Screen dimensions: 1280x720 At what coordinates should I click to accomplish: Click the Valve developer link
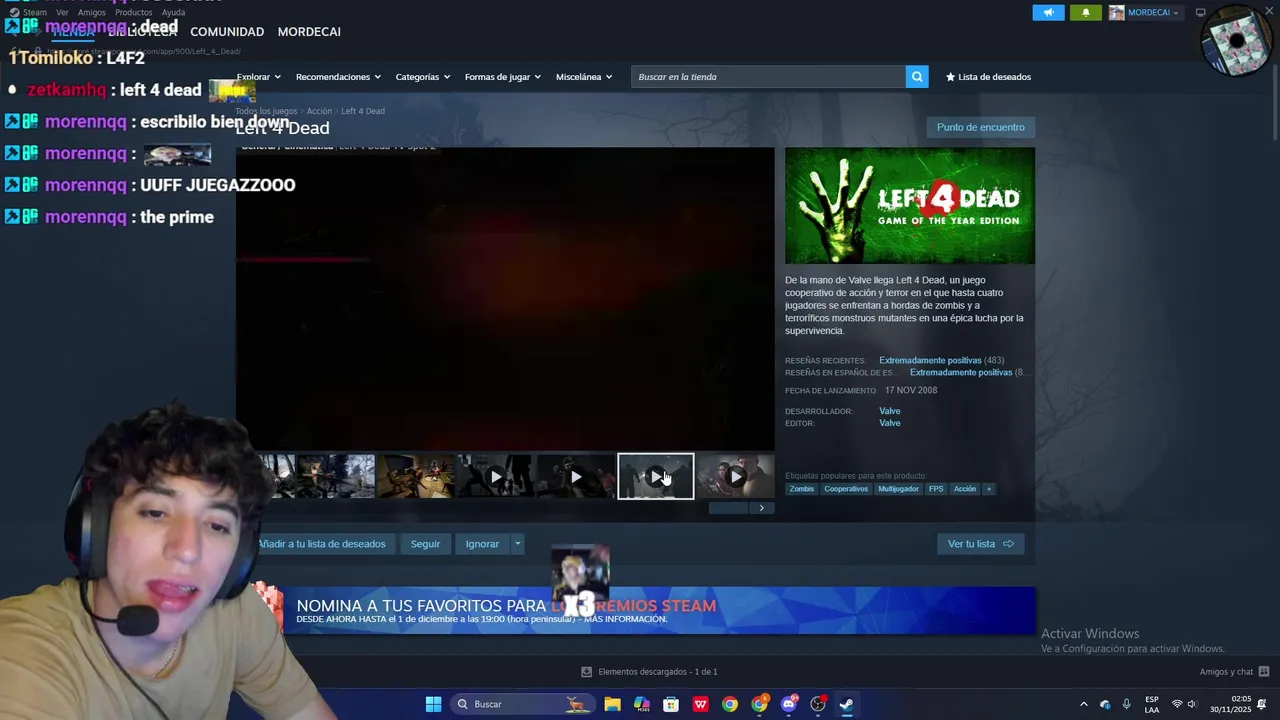point(890,411)
